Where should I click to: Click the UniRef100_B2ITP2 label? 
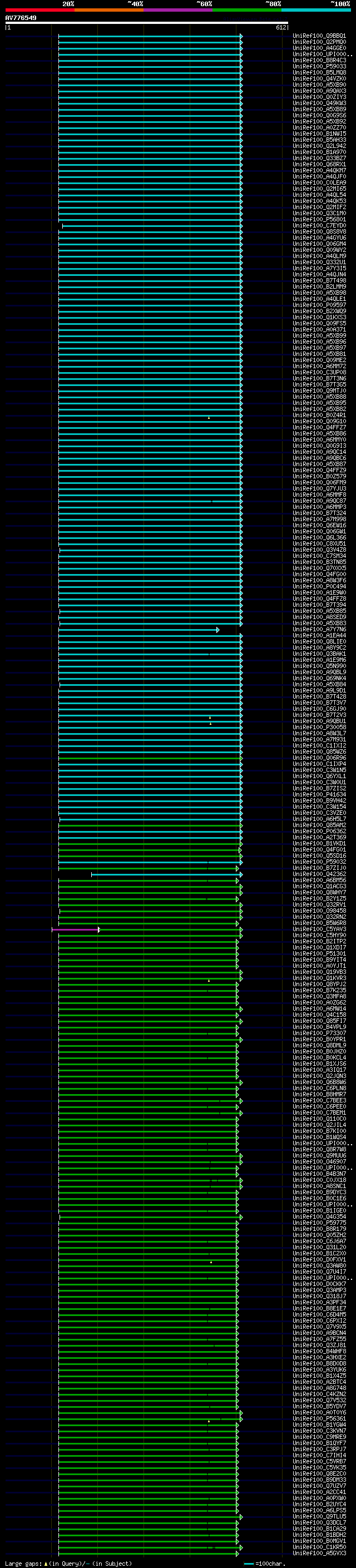click(x=319, y=942)
